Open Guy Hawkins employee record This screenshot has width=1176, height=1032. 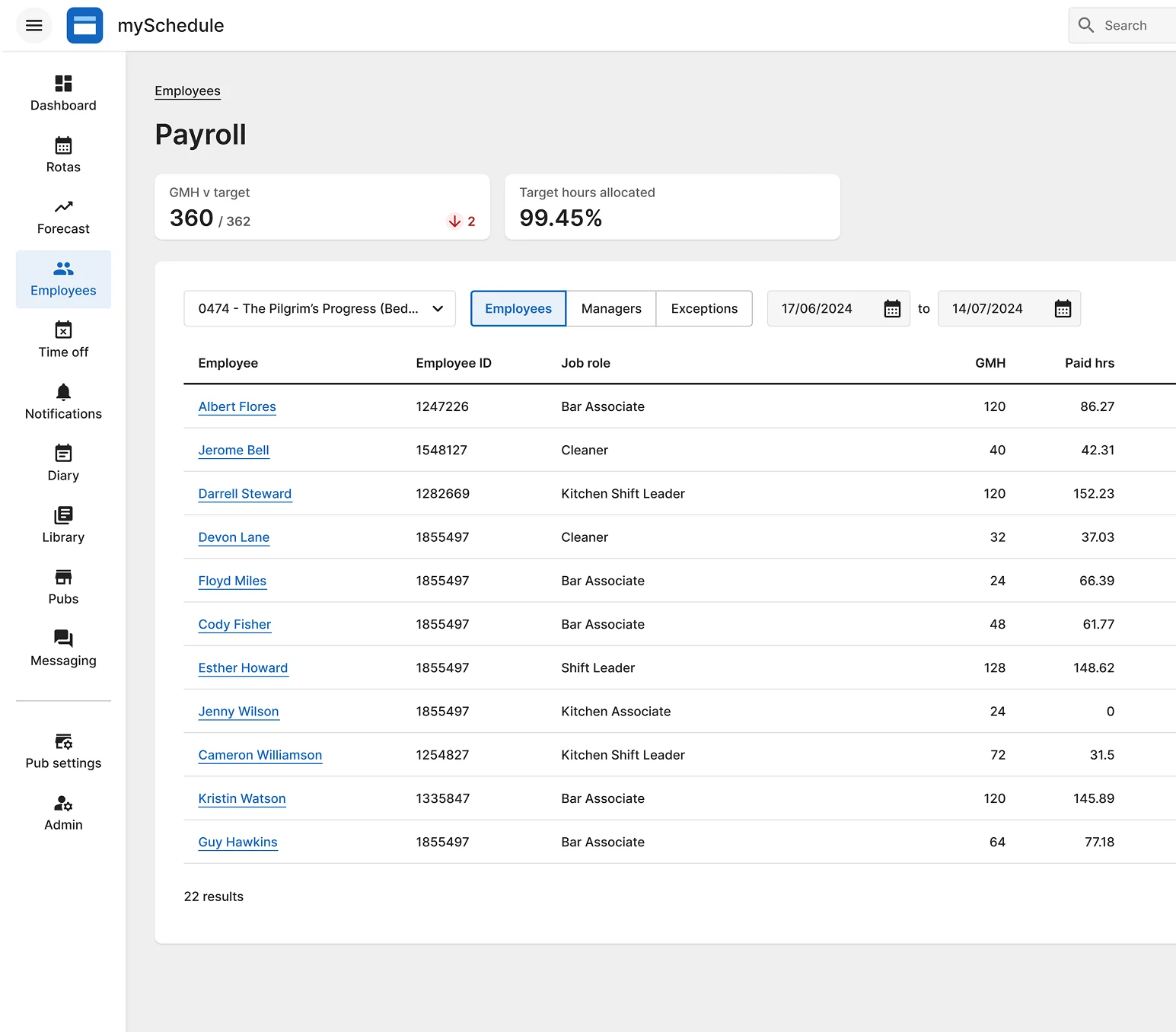click(x=237, y=842)
